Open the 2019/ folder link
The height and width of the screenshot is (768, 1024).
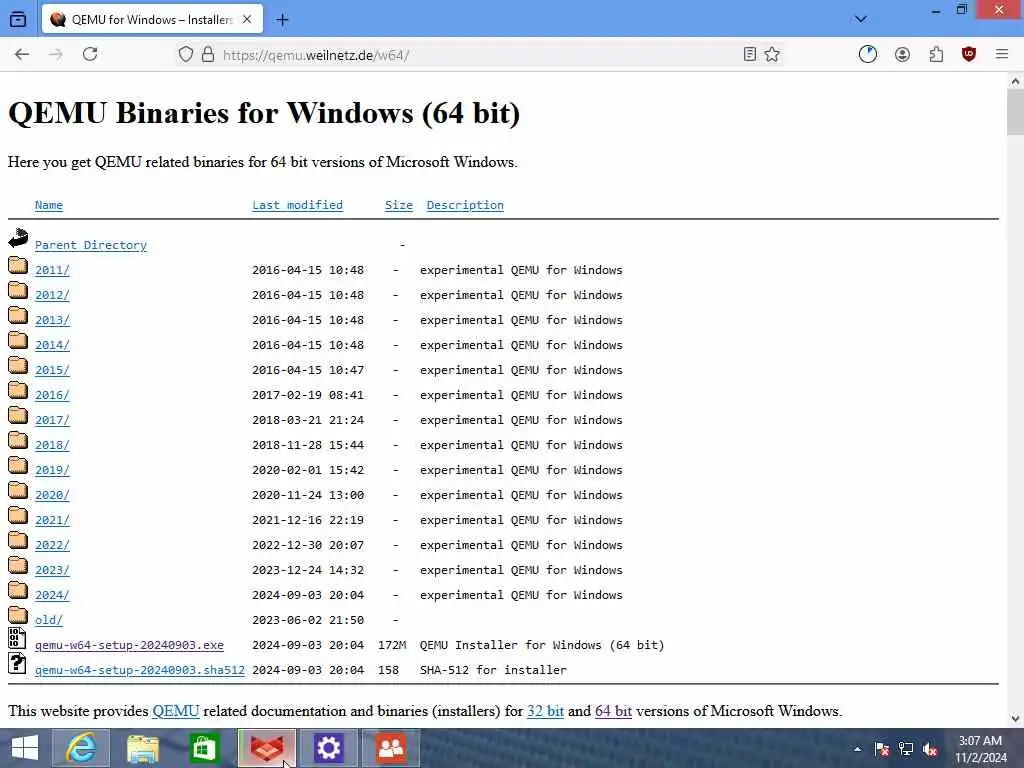click(52, 470)
